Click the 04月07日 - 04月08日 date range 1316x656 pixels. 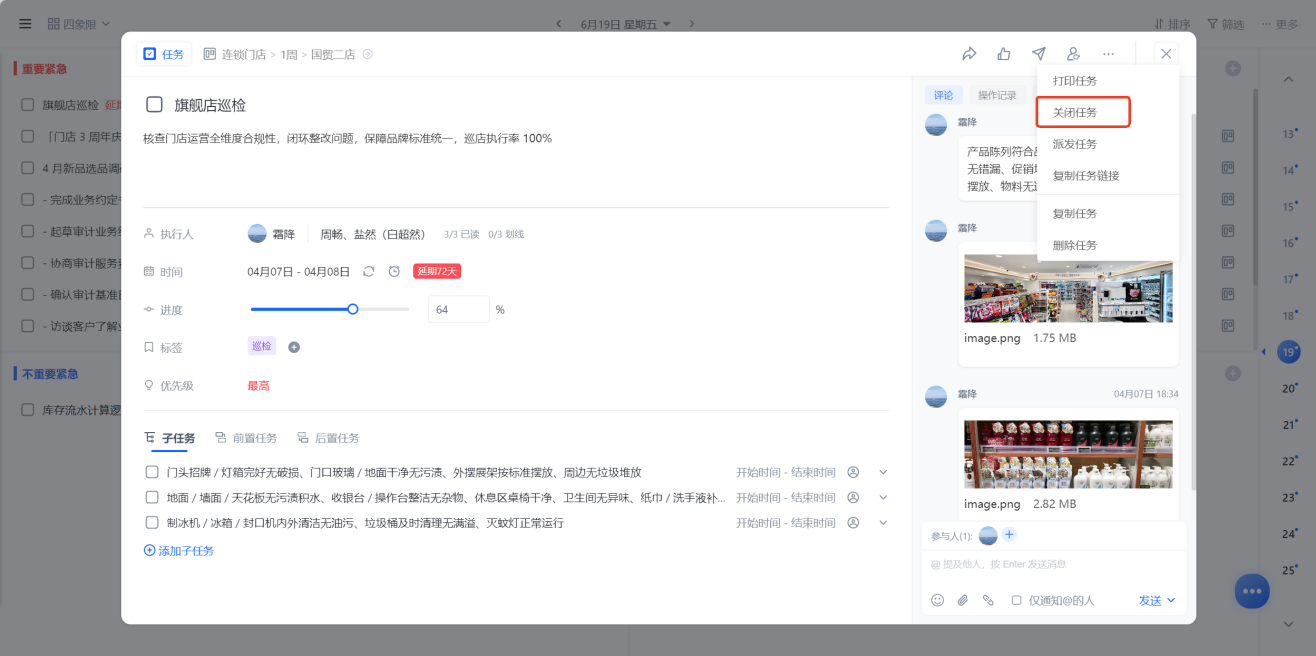click(299, 271)
